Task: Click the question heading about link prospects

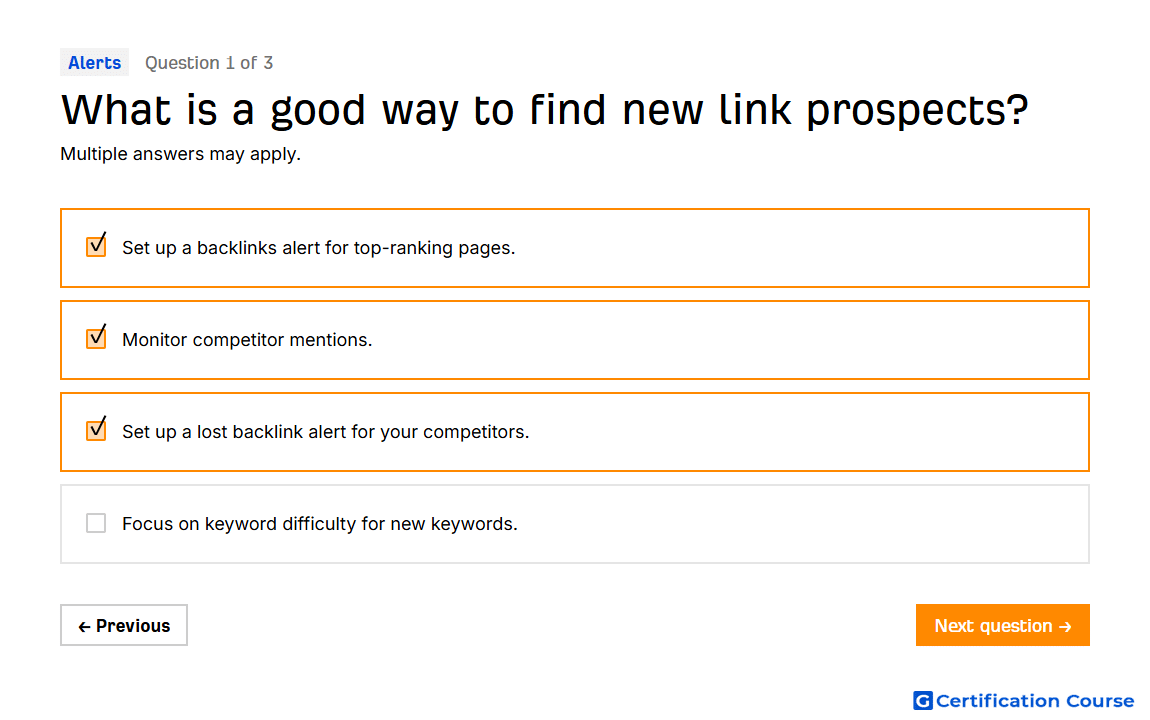Action: (x=545, y=110)
